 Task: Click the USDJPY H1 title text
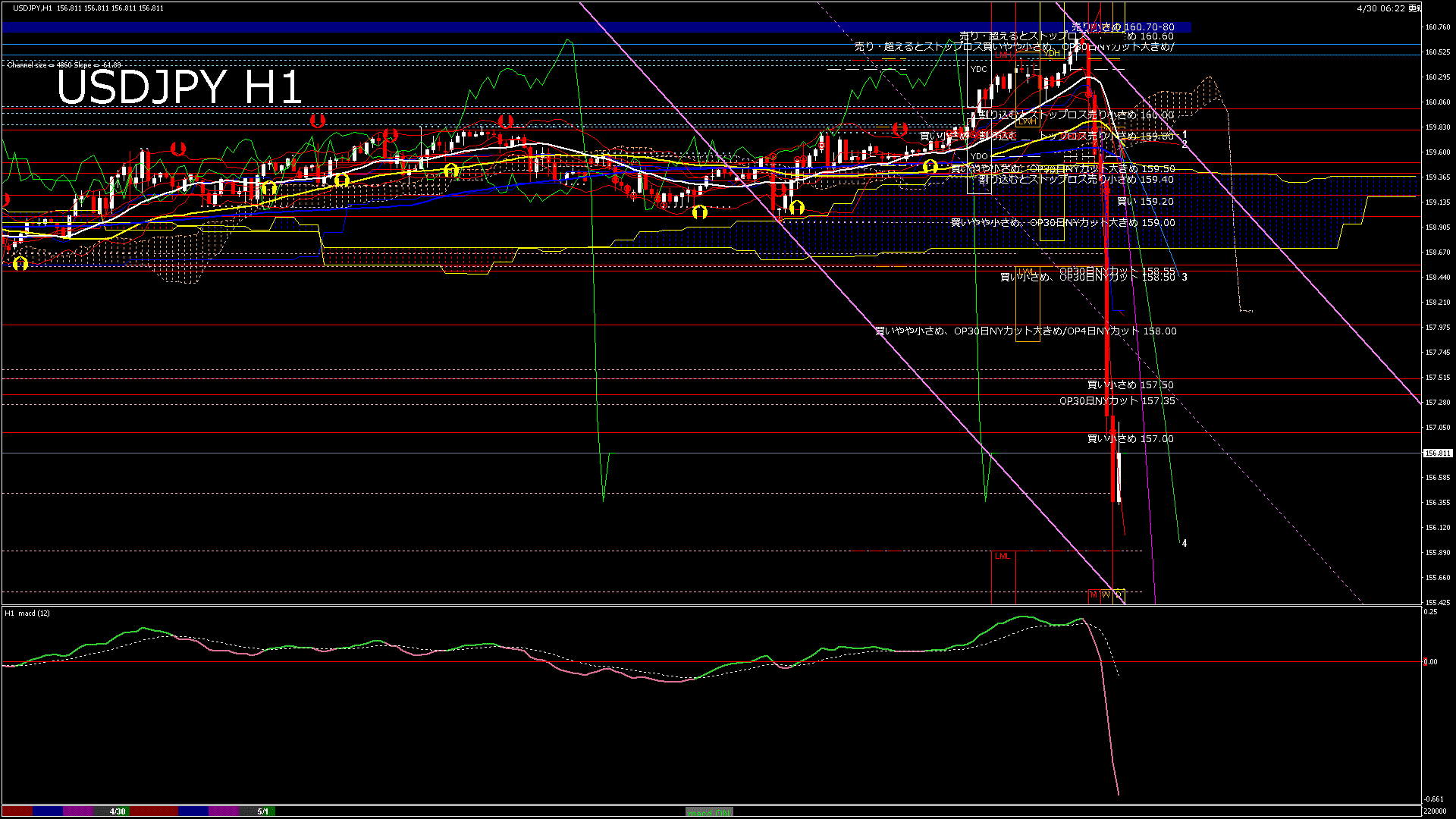(x=179, y=87)
